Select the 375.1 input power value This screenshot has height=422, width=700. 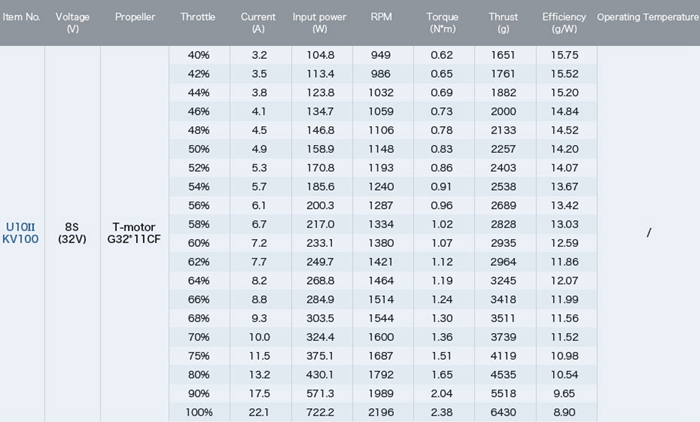tap(320, 356)
